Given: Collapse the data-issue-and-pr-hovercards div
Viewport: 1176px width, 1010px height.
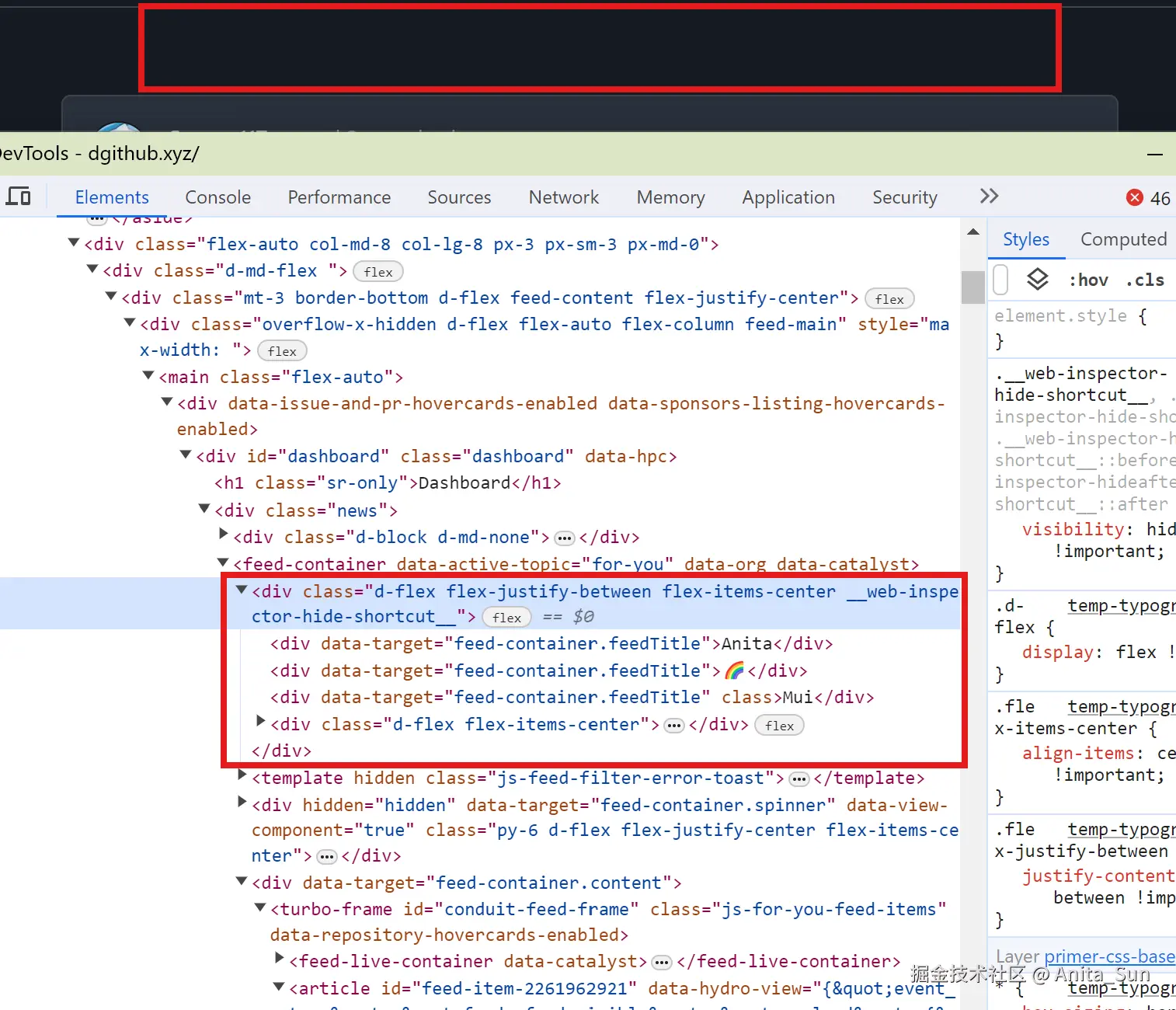Looking at the screenshot, I should 167,402.
